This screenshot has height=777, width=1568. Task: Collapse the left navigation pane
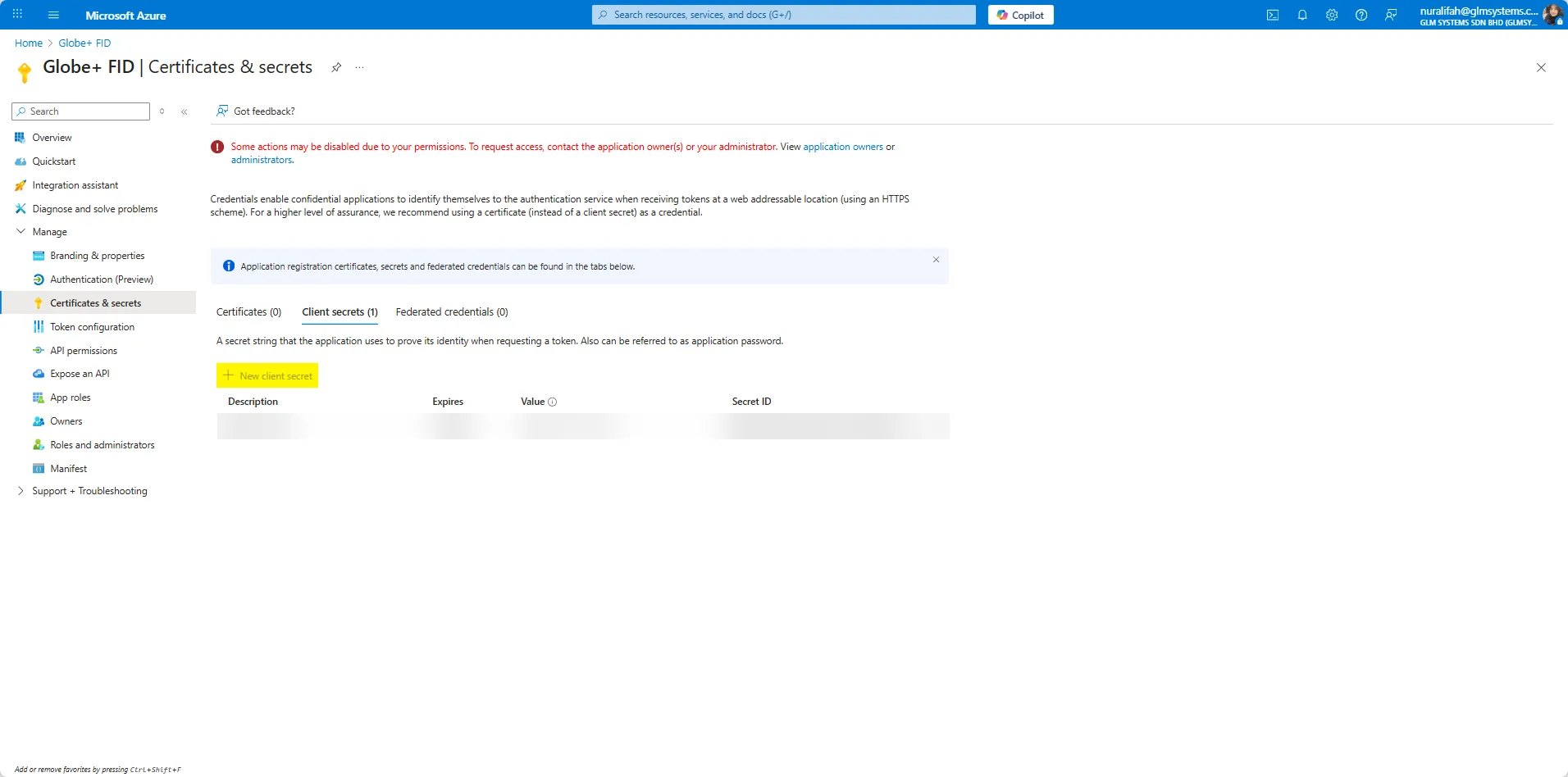[185, 111]
